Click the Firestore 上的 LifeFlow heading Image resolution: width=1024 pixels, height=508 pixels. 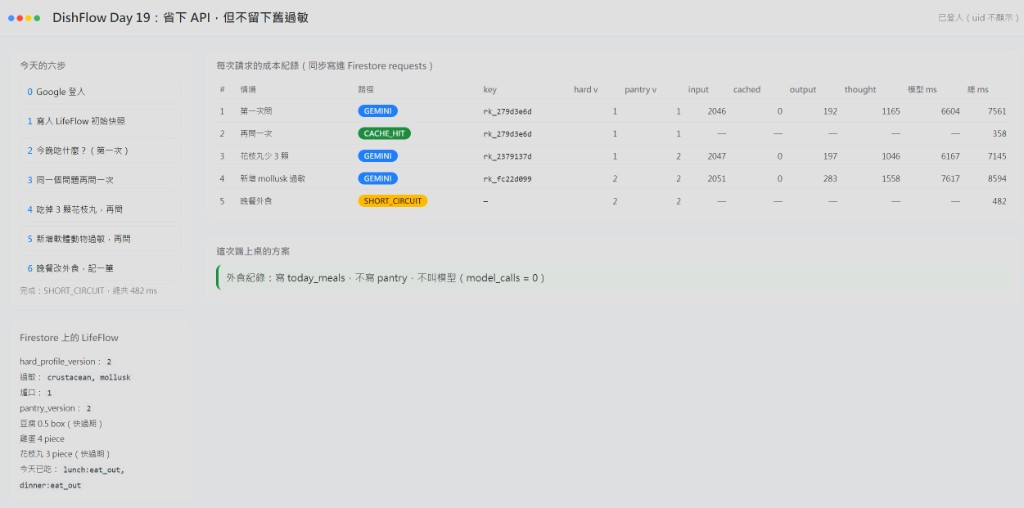pos(69,338)
